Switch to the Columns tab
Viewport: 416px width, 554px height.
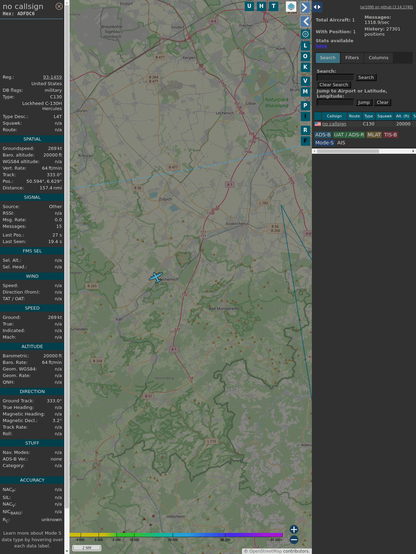tap(378, 58)
